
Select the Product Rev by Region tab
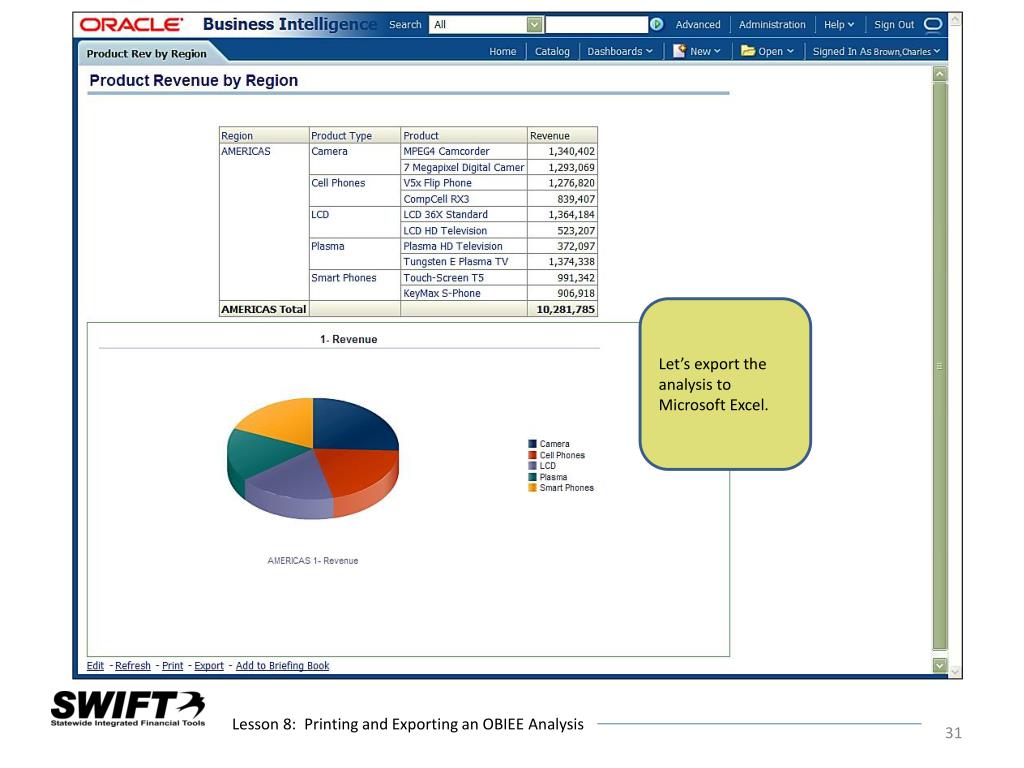tap(146, 54)
